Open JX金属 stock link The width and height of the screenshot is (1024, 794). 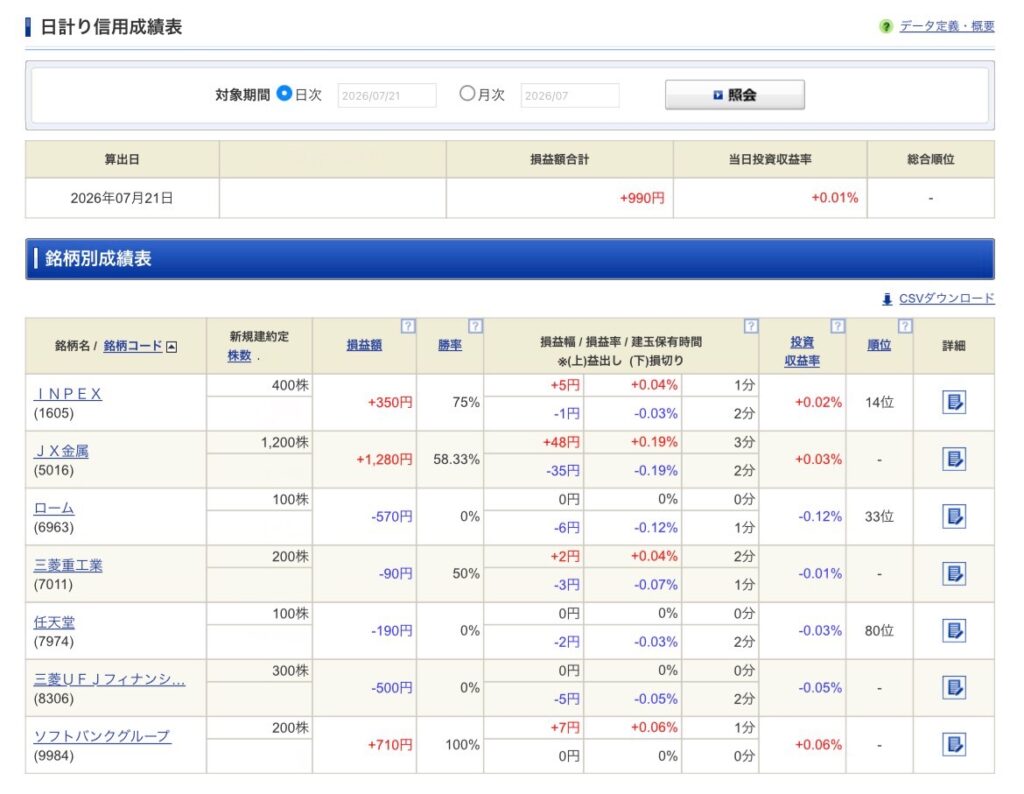61,451
